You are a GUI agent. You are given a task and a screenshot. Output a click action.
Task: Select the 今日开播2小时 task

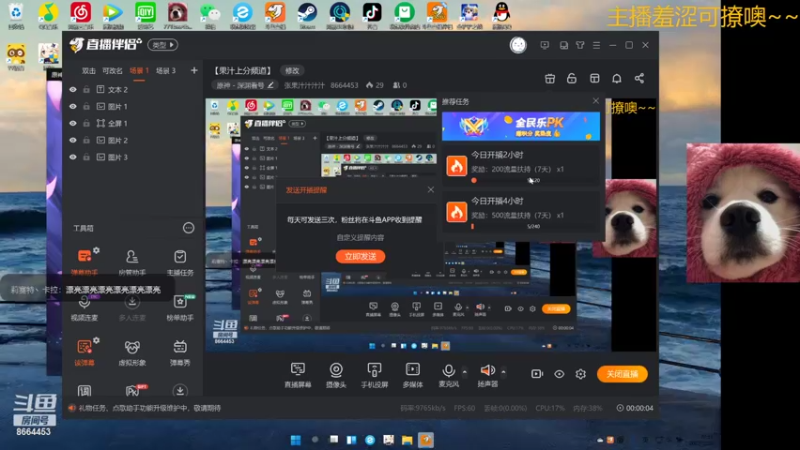tap(520, 166)
